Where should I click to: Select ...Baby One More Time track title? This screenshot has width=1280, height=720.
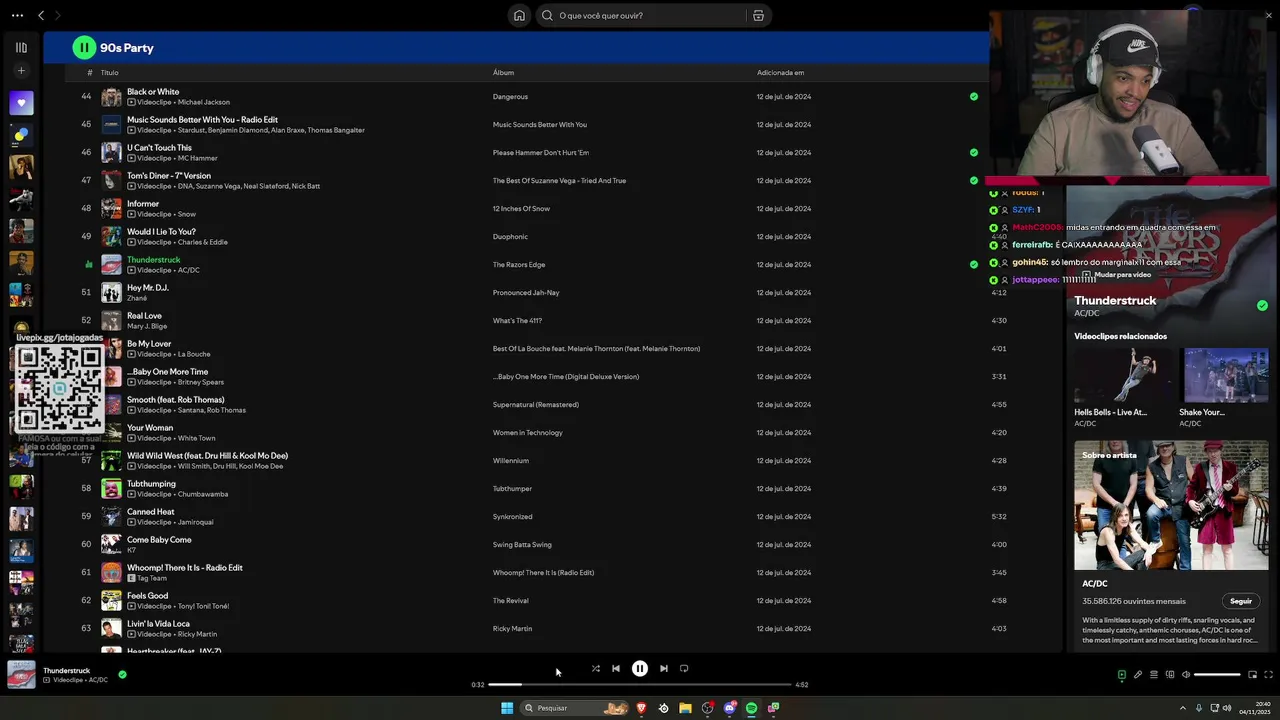coord(167,372)
